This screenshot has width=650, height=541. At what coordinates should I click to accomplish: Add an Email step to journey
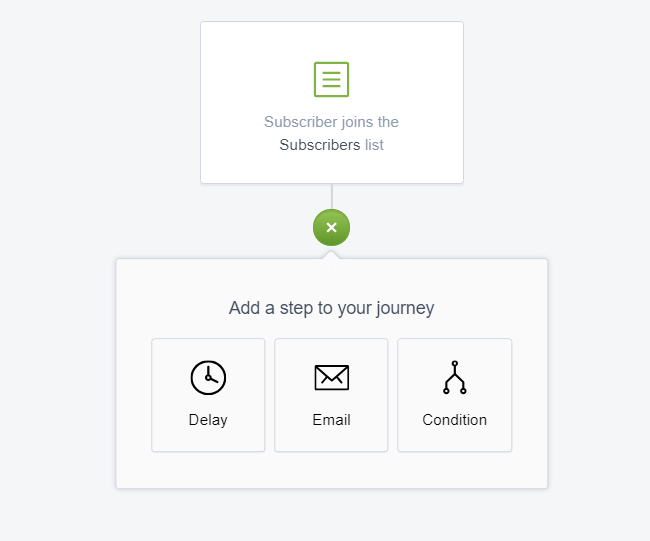tap(331, 395)
